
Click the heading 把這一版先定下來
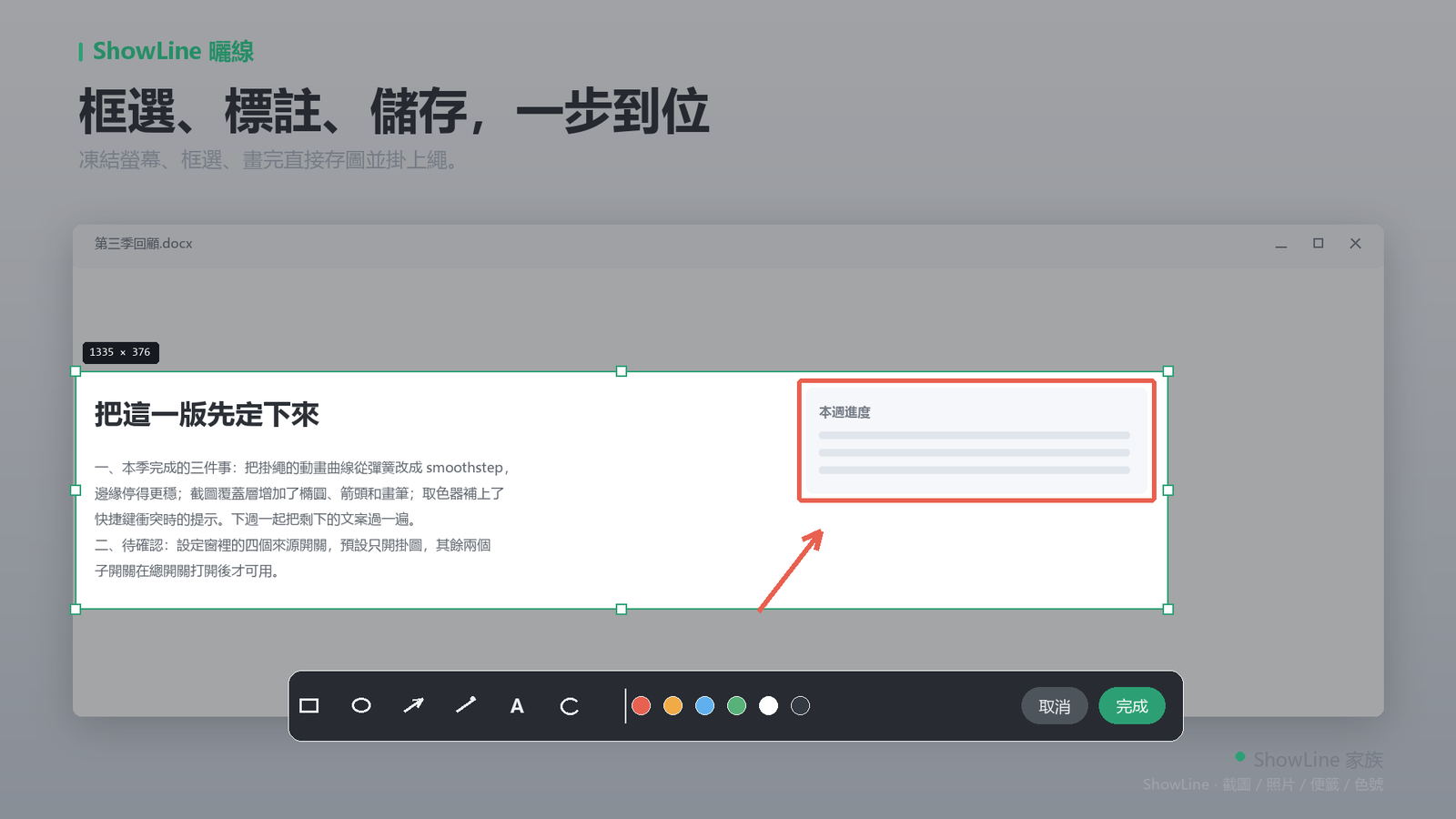[207, 415]
